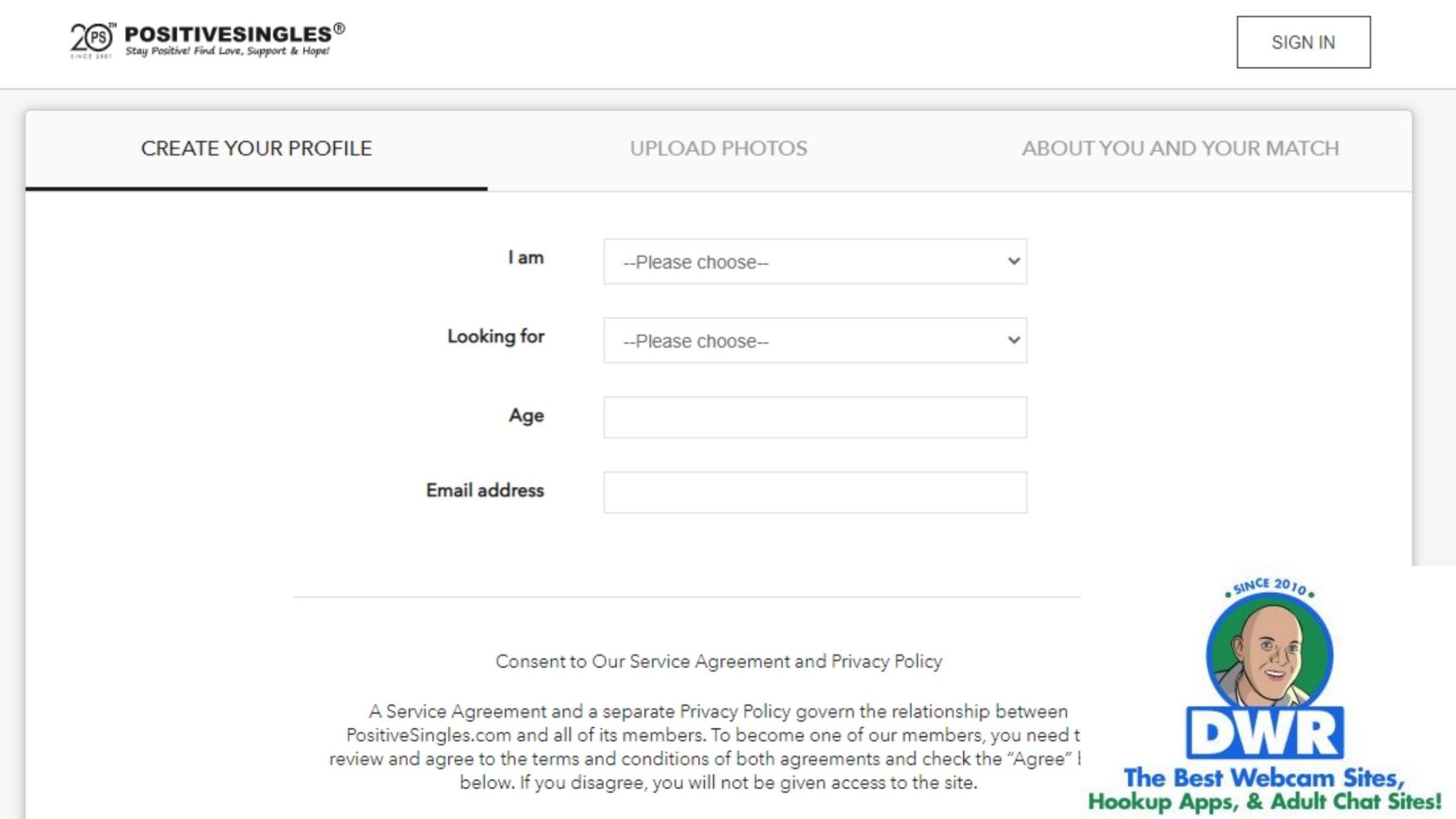
Task: Click the 'Looking for' field label
Action: [x=496, y=338]
